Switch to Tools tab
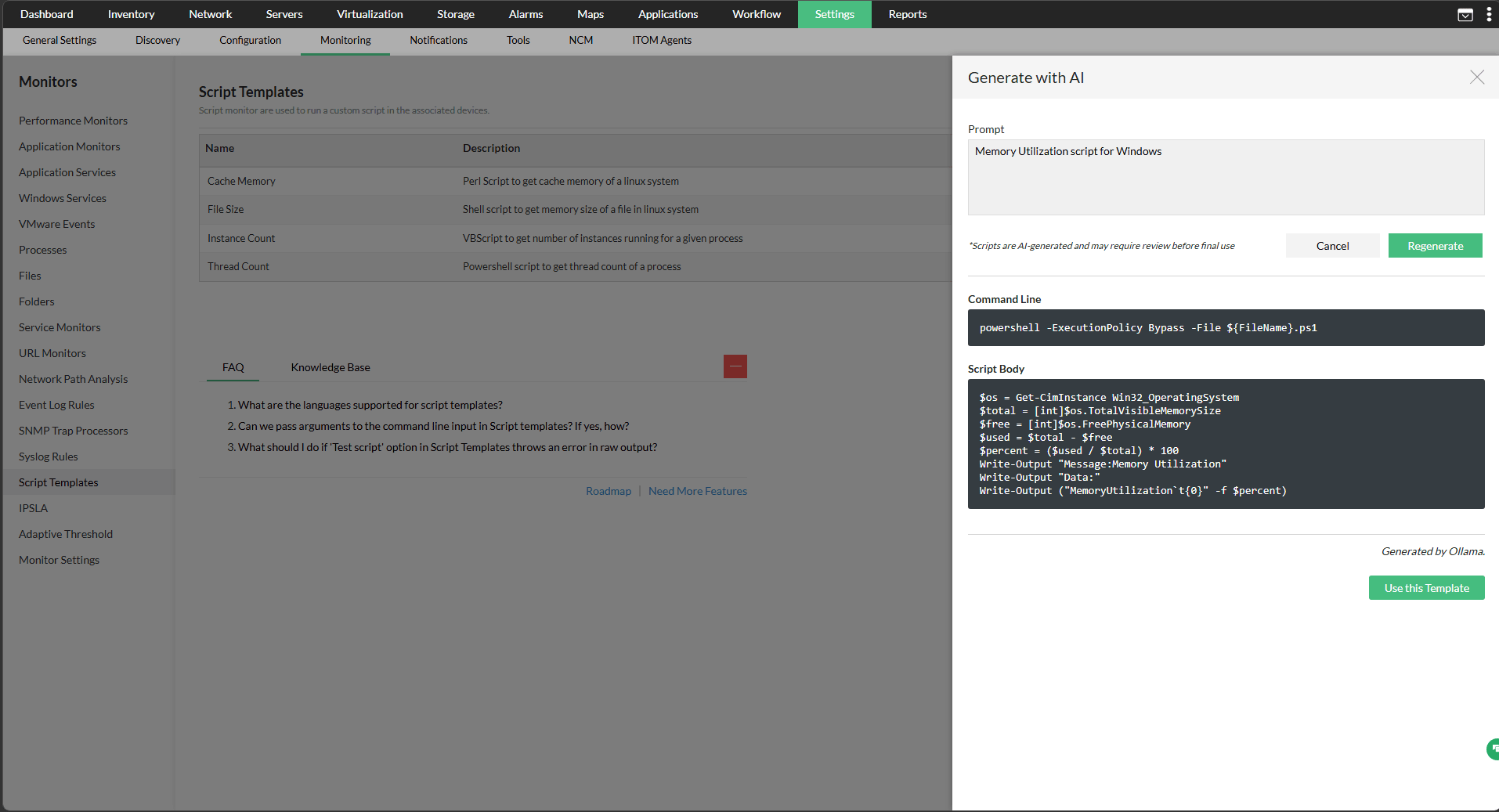1499x812 pixels. tap(518, 40)
